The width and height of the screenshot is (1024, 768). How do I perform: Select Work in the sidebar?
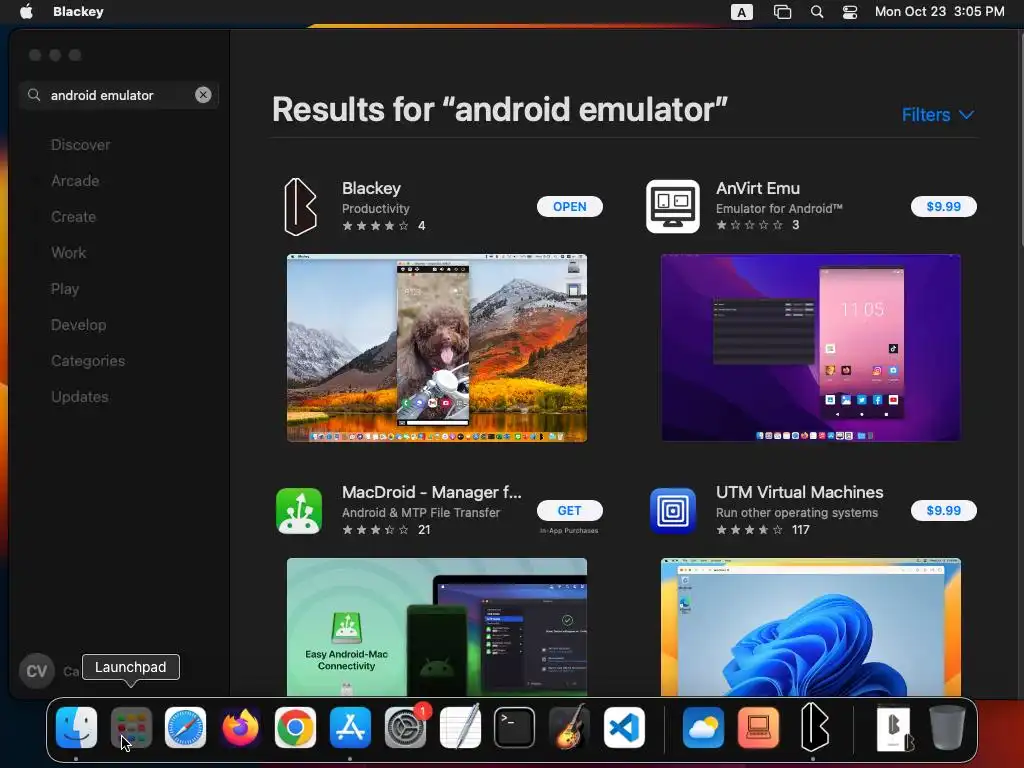click(x=69, y=253)
